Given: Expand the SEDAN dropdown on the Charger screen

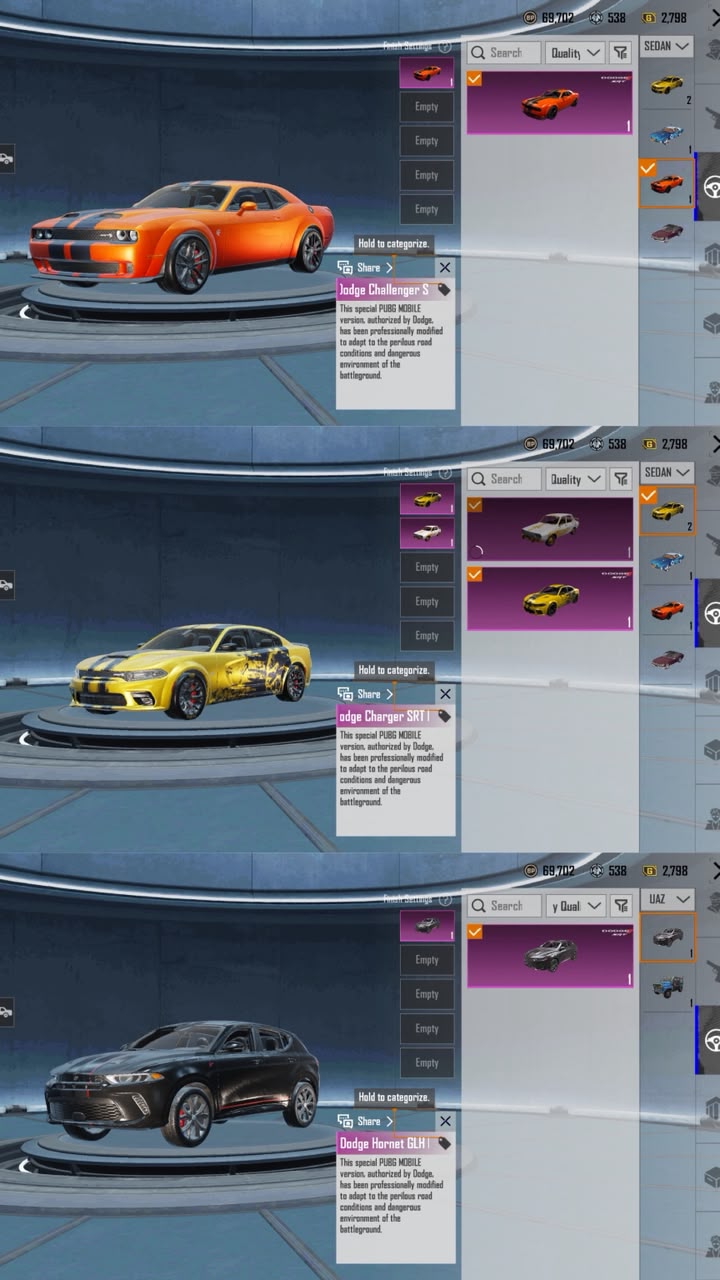Looking at the screenshot, I should tap(667, 472).
